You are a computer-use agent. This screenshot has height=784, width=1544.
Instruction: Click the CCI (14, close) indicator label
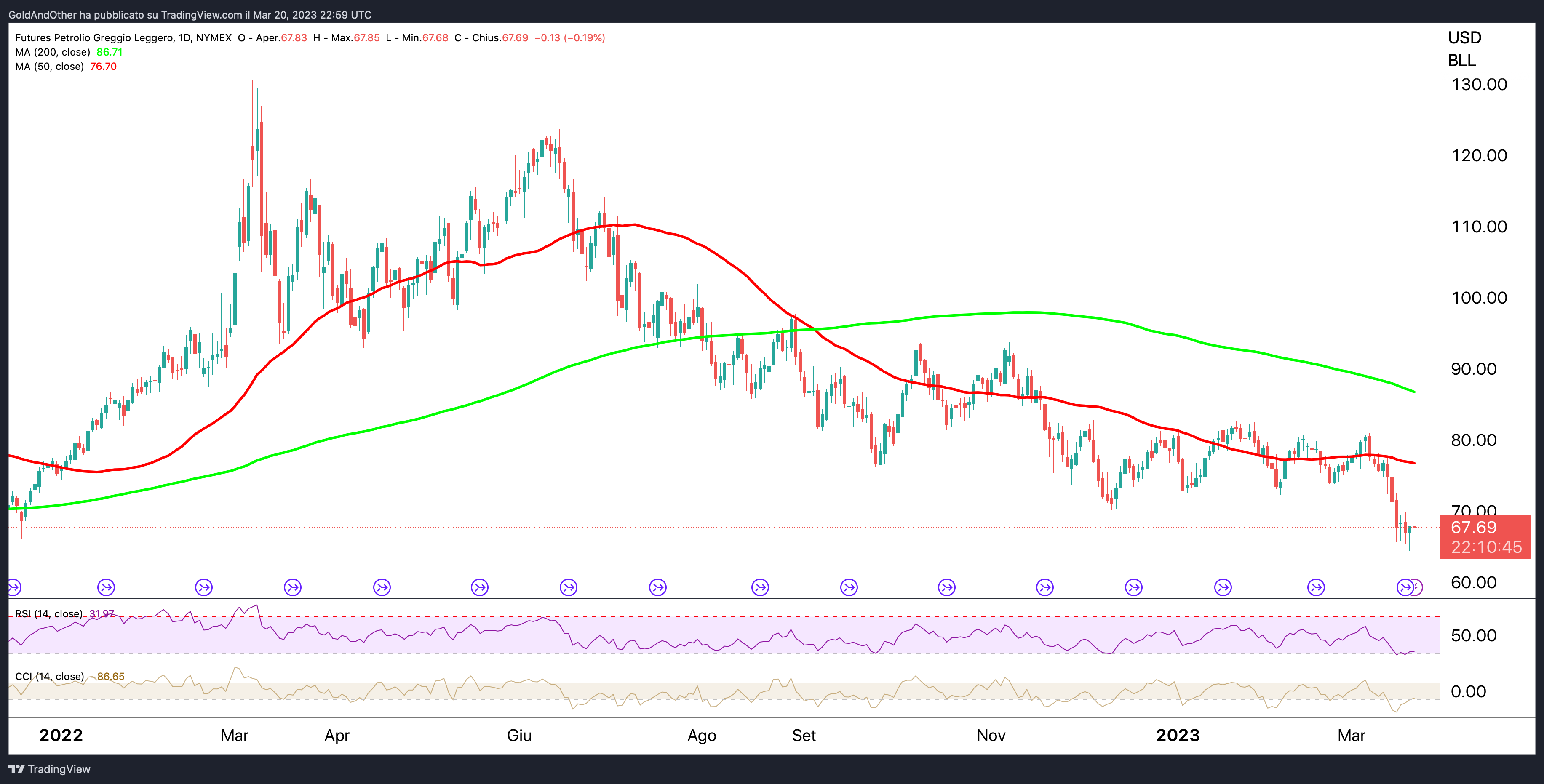49,677
